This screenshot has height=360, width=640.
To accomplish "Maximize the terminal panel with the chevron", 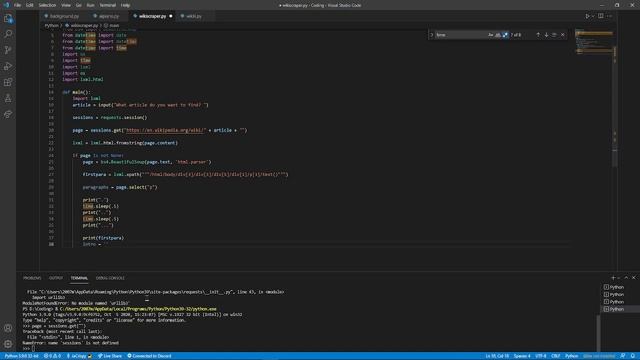I will [x=627, y=278].
